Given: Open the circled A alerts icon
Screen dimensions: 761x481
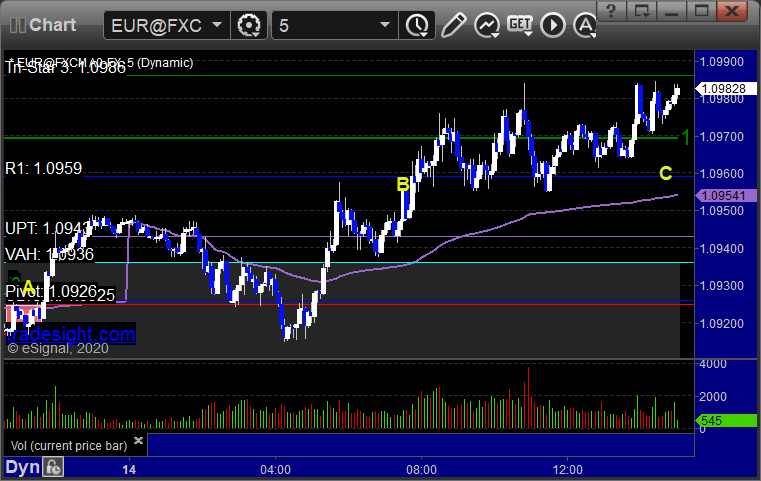Looking at the screenshot, I should pos(585,25).
